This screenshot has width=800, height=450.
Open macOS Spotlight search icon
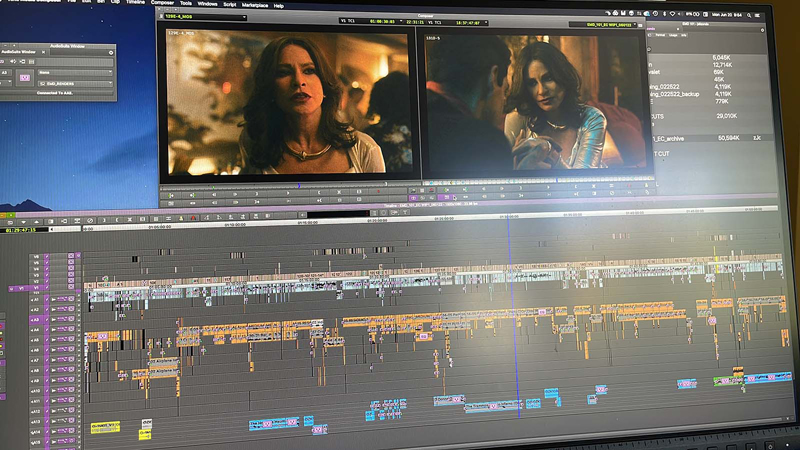coord(748,15)
